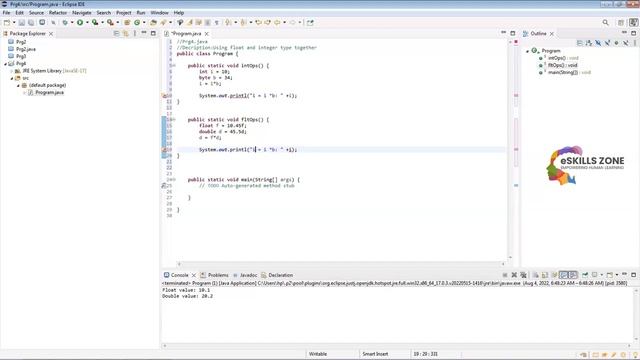Screen dimensions: 640x360
Task: Collapse the Program class in Outline
Action: 527,51
